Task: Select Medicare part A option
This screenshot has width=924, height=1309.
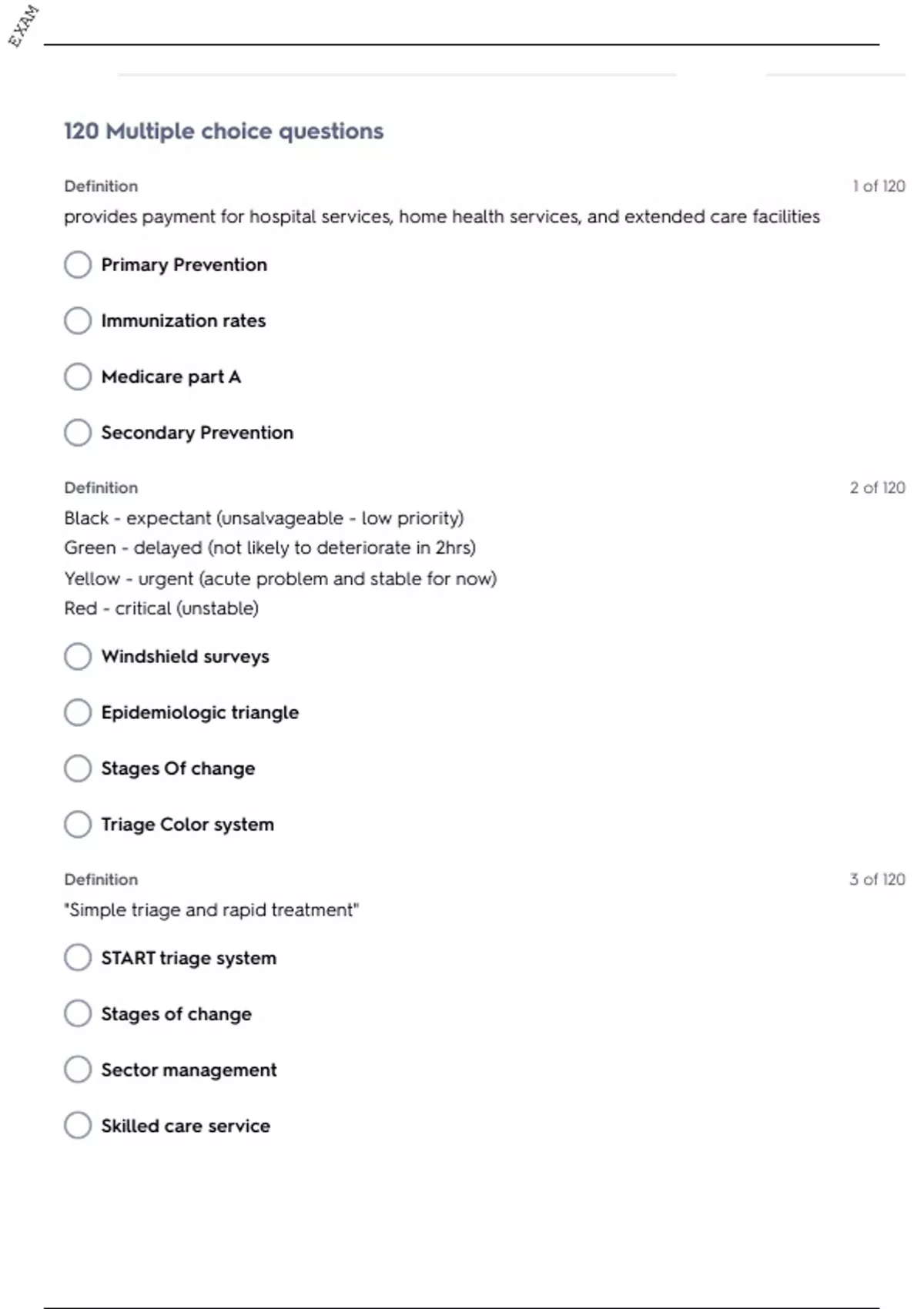Action: point(78,377)
